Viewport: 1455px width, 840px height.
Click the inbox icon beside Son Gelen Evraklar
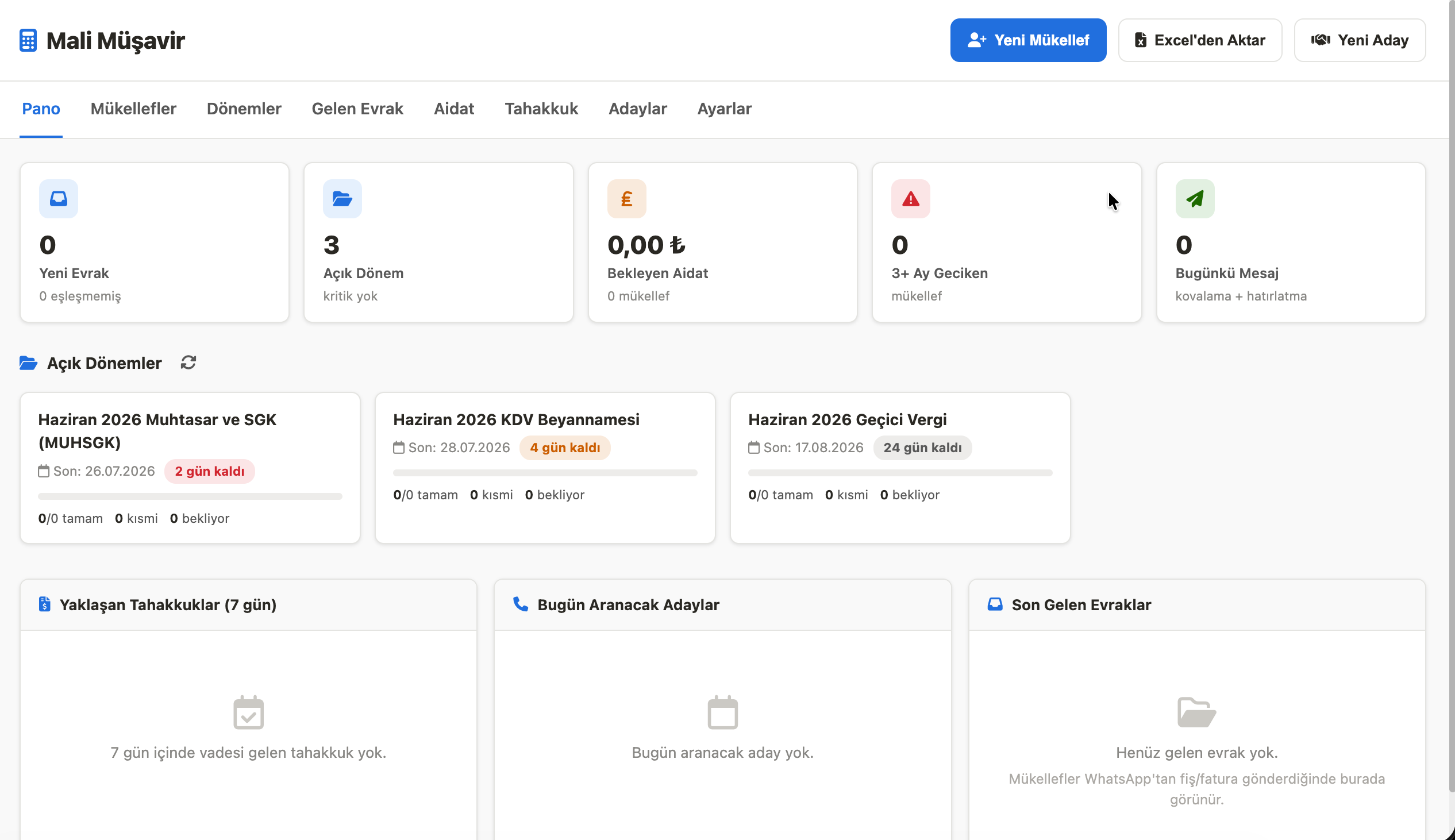995,604
